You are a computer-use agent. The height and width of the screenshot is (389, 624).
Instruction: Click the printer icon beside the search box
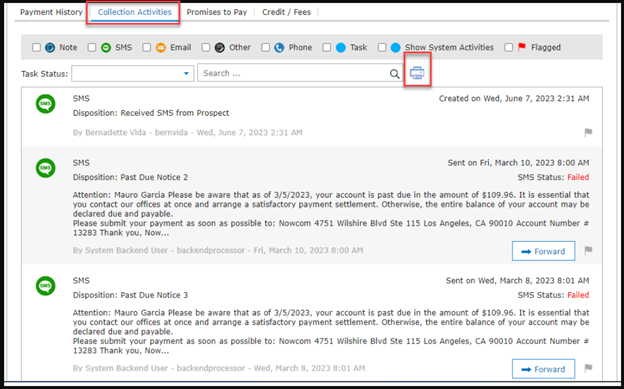tap(417, 73)
